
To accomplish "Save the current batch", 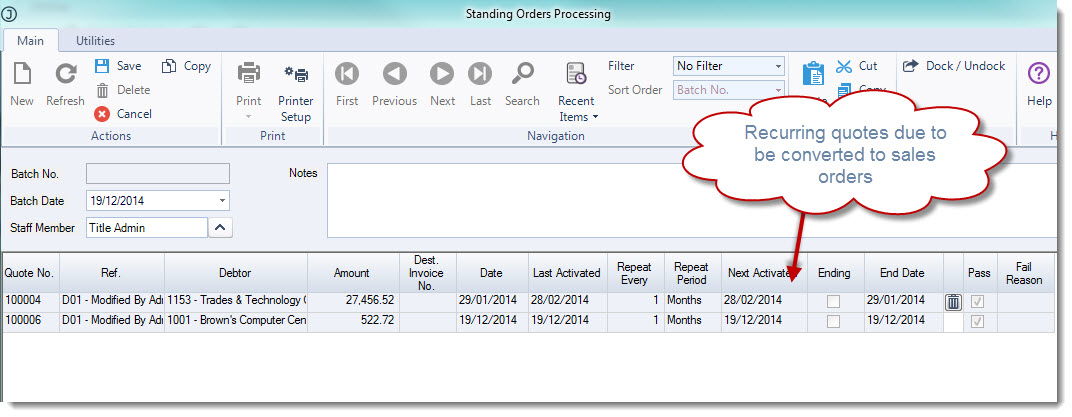I will [x=118, y=66].
